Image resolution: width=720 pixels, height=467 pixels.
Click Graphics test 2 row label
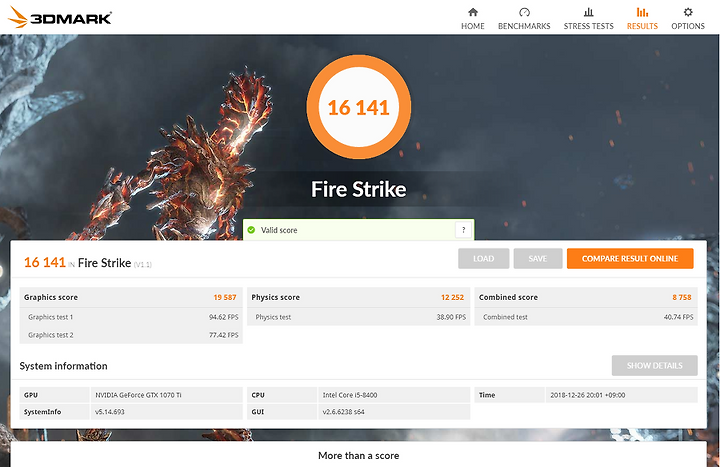(x=51, y=335)
